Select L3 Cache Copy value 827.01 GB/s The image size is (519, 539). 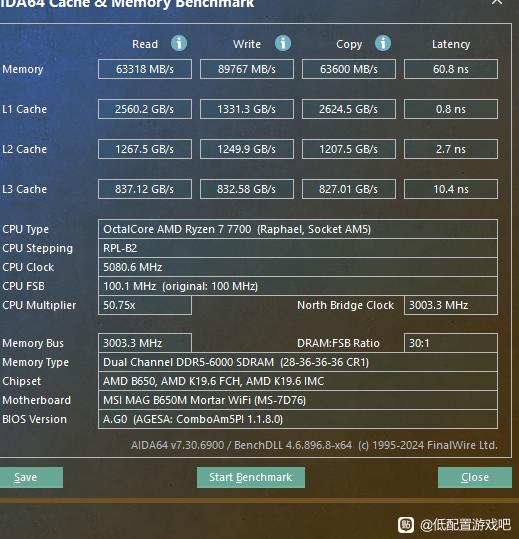click(349, 189)
